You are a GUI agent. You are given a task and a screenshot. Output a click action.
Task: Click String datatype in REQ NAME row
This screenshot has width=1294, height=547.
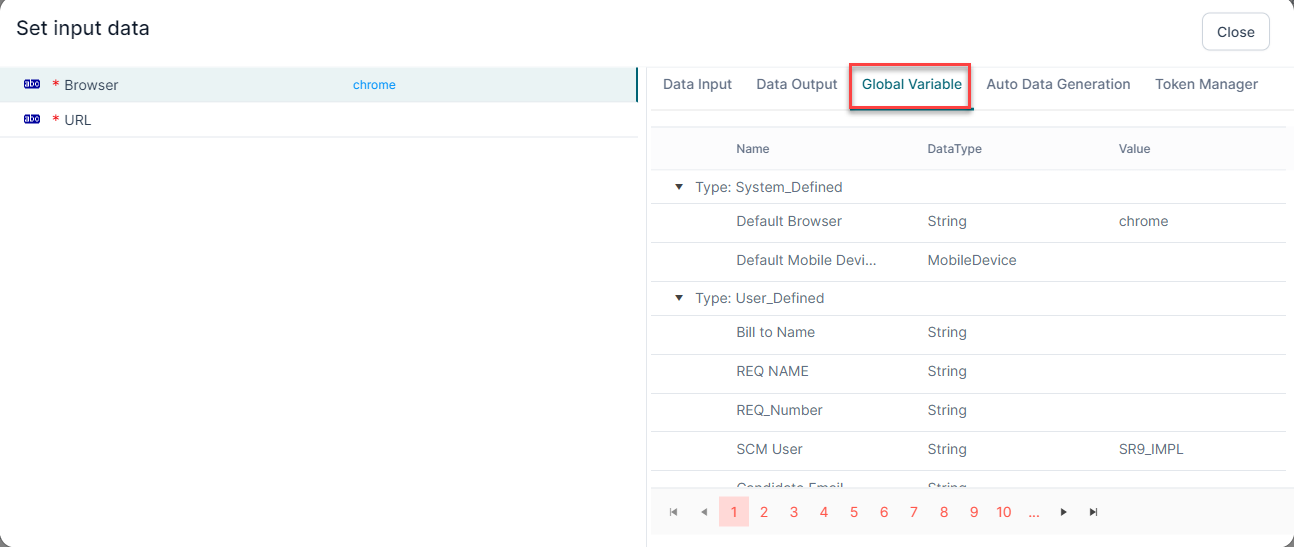click(947, 371)
